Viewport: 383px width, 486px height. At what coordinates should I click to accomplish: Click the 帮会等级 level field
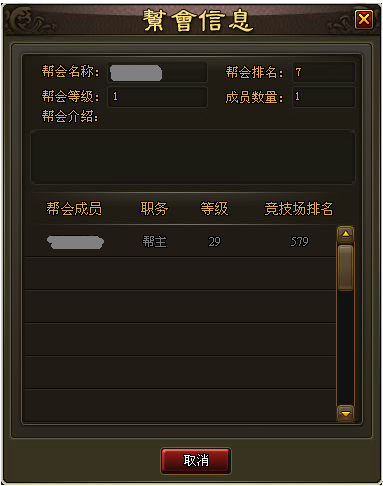coord(158,97)
